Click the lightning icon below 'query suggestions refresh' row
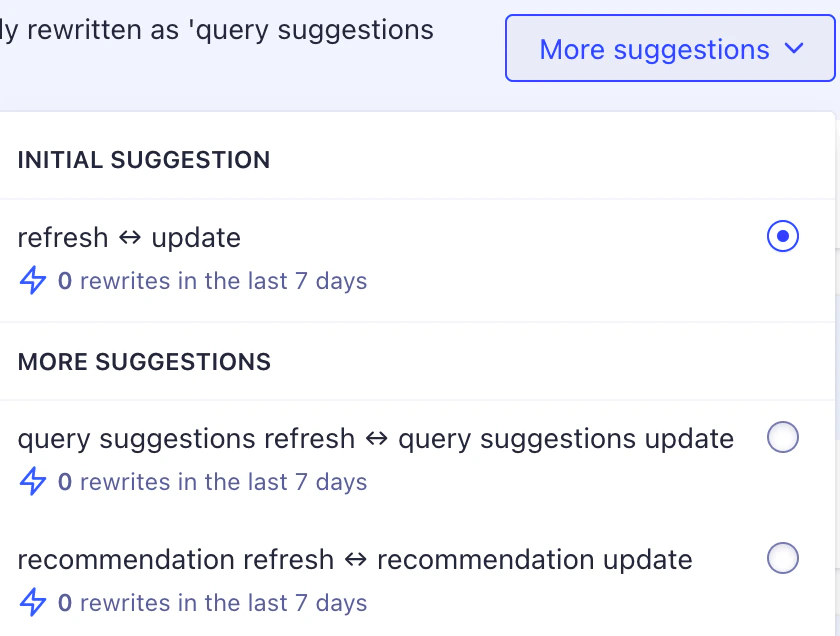 32,482
